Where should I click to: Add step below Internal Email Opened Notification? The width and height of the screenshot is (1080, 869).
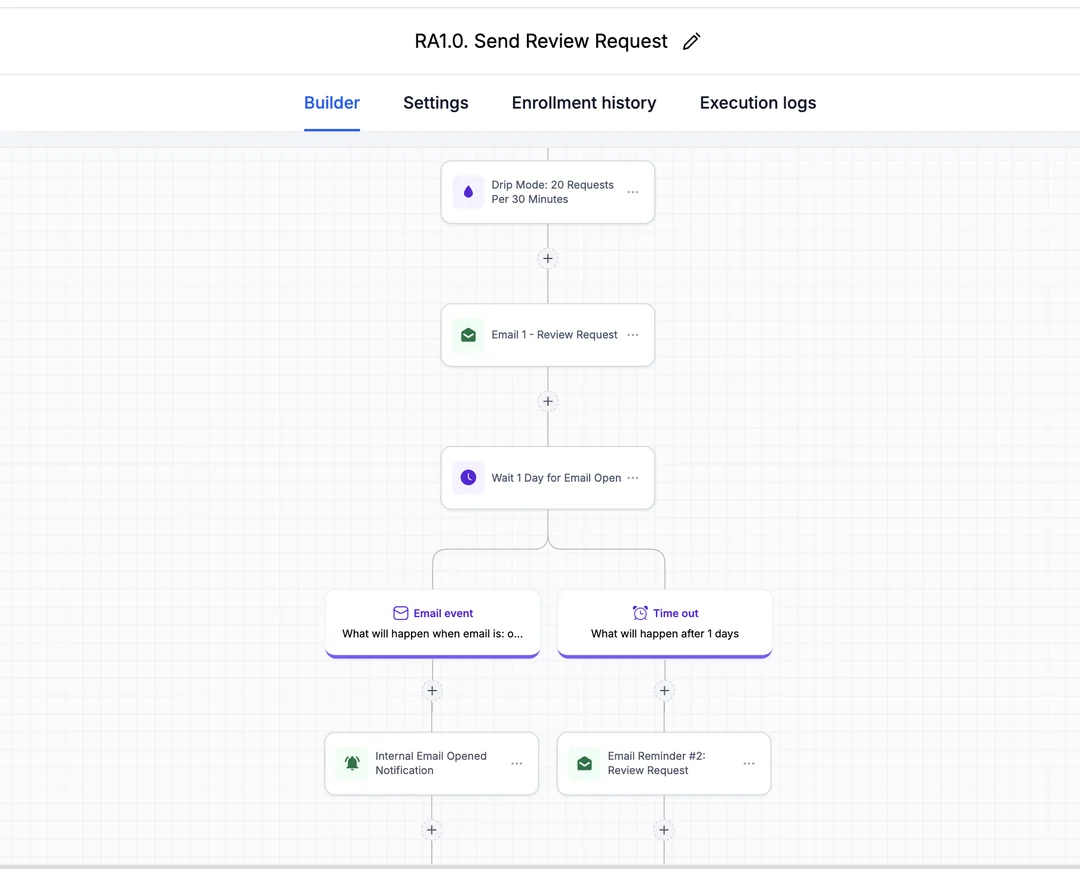[x=432, y=830]
